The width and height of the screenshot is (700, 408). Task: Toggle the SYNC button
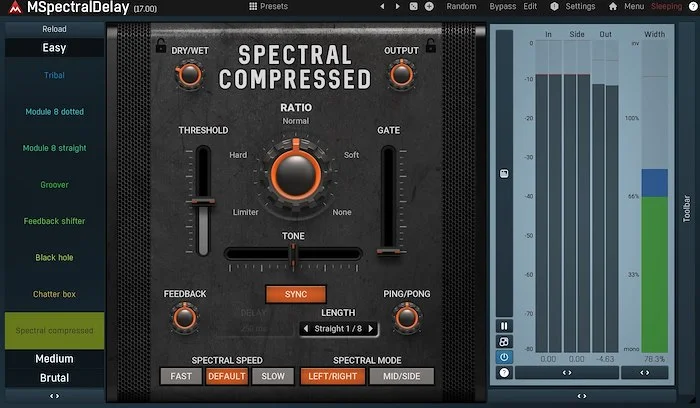tap(296, 294)
